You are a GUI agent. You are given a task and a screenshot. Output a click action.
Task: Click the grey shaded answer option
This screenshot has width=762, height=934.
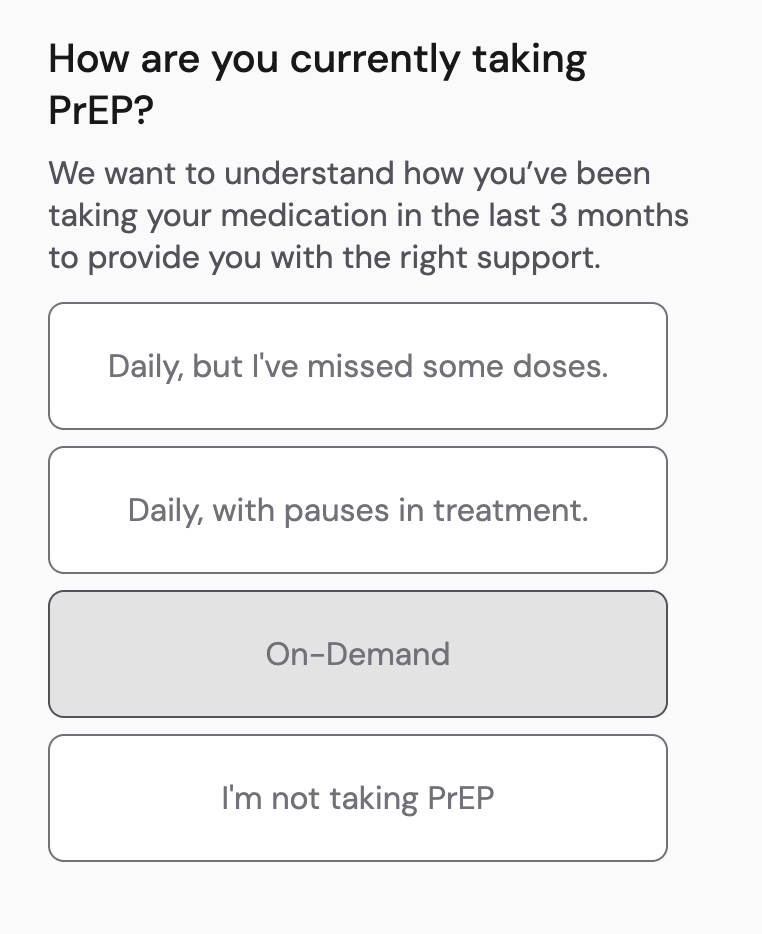point(357,654)
